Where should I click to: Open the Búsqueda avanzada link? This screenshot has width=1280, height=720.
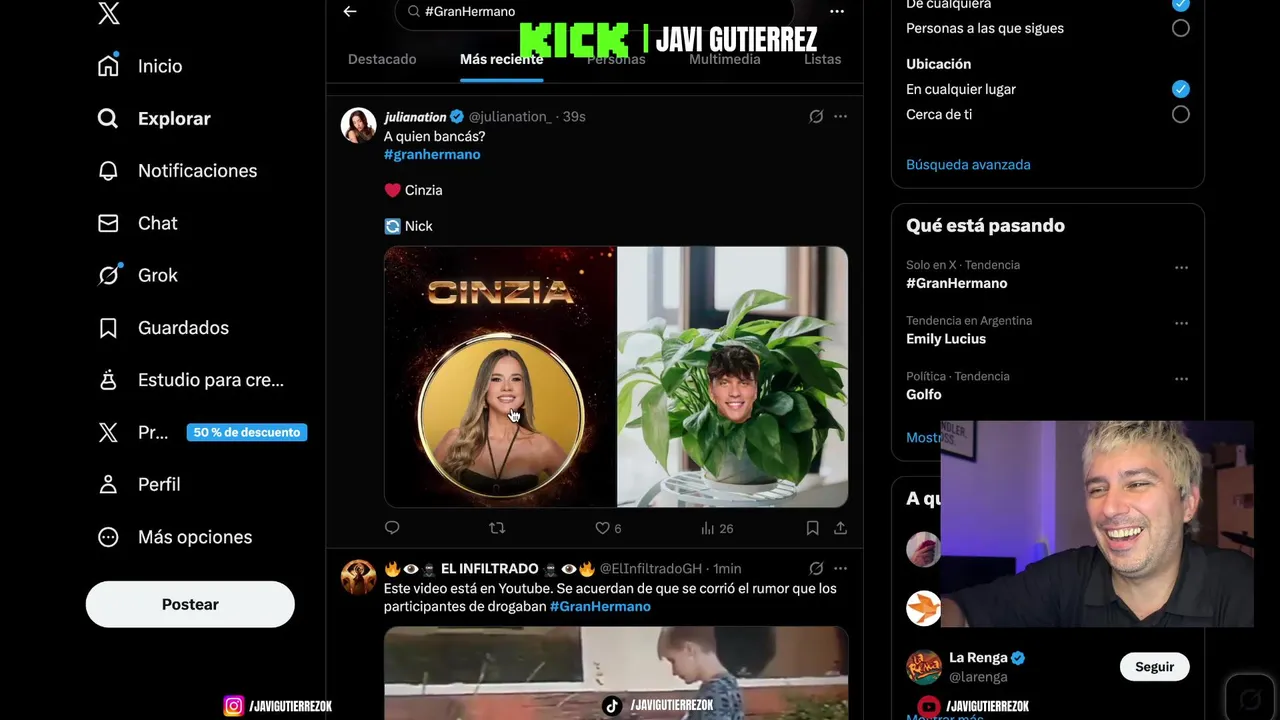click(x=968, y=164)
